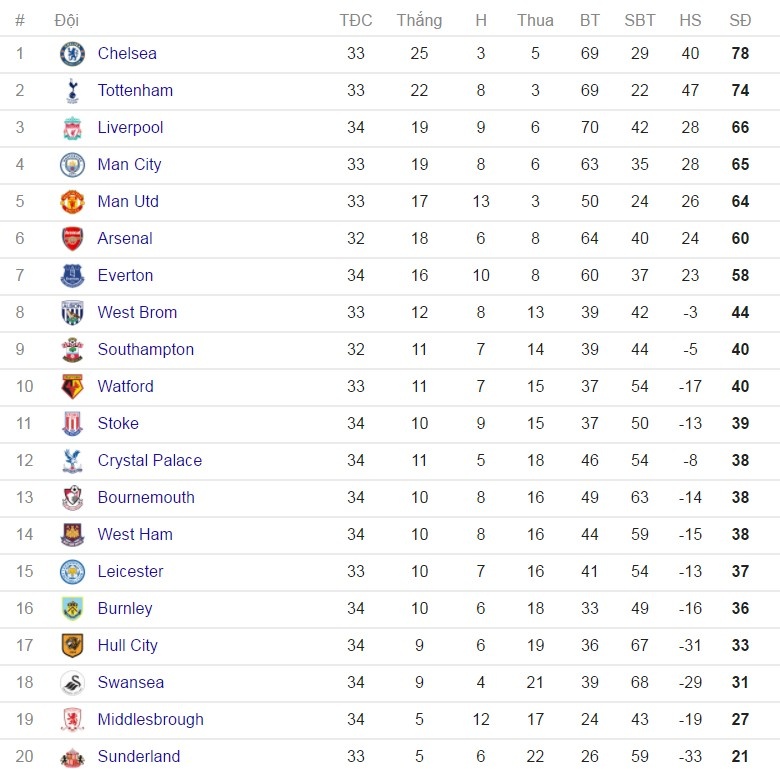Image resolution: width=780 pixels, height=769 pixels.
Task: Click the Arsenal club crest icon
Action: tap(72, 239)
